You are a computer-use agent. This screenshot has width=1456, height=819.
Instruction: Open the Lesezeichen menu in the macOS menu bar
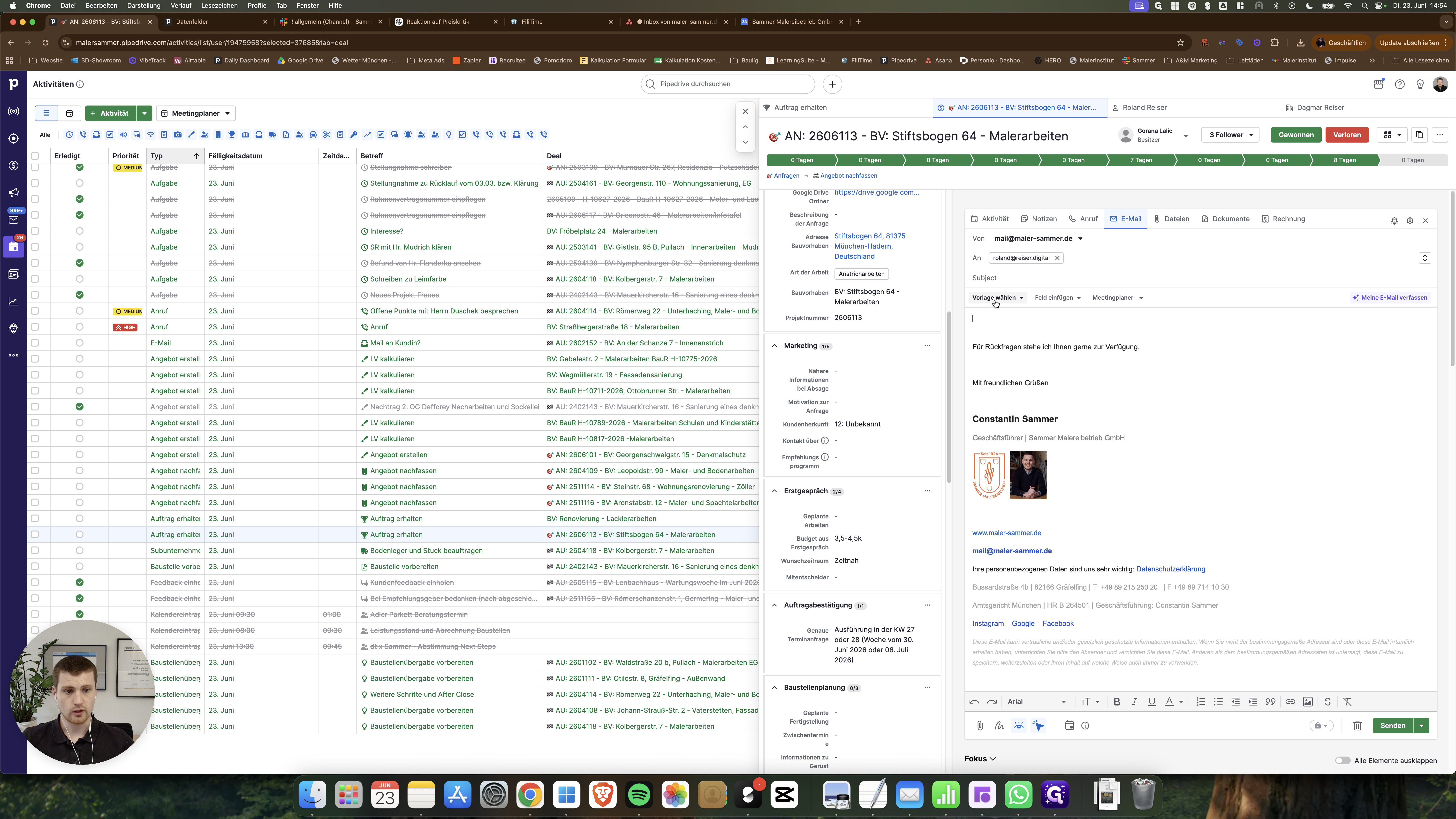pyautogui.click(x=219, y=6)
